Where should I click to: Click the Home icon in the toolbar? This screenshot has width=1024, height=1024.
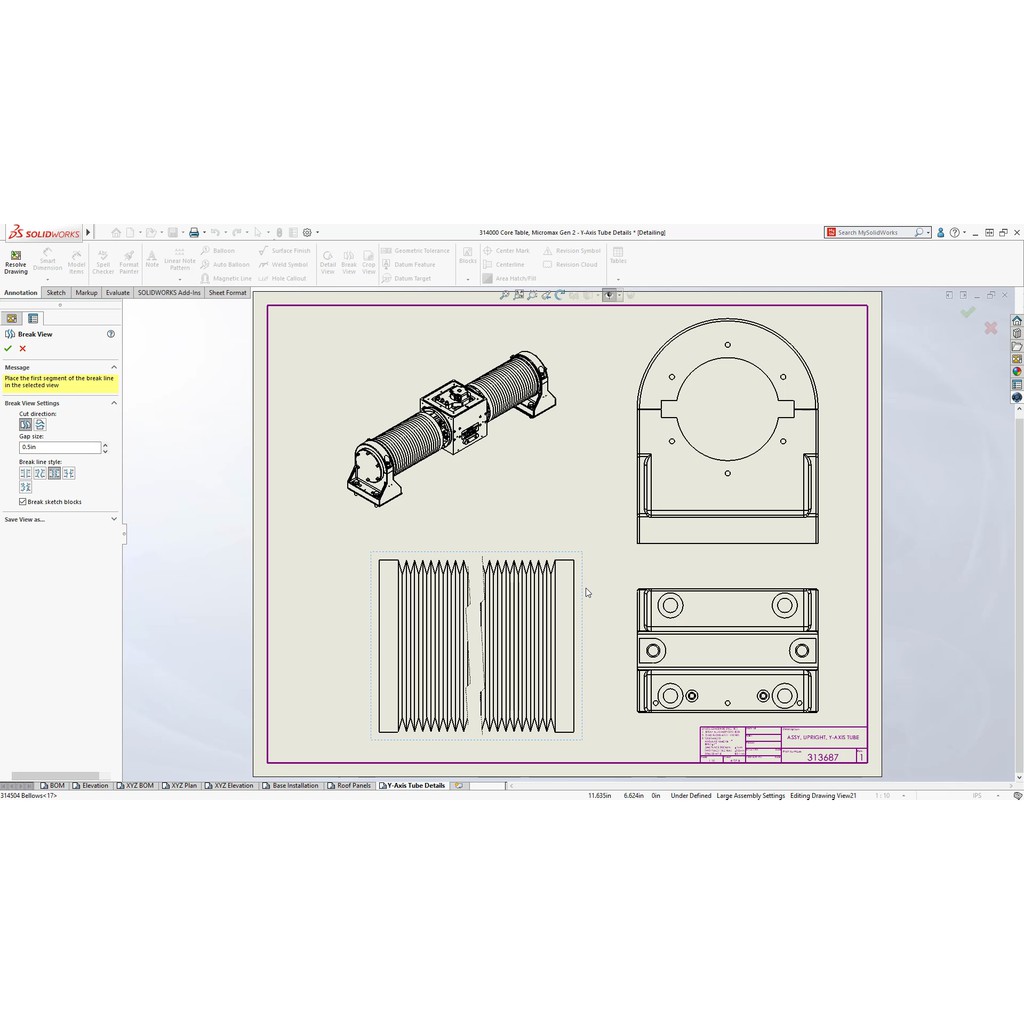pos(116,232)
